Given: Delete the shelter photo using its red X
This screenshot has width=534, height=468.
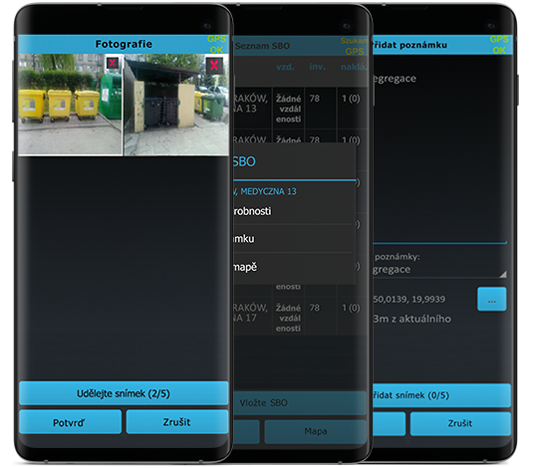Looking at the screenshot, I should pos(214,65).
